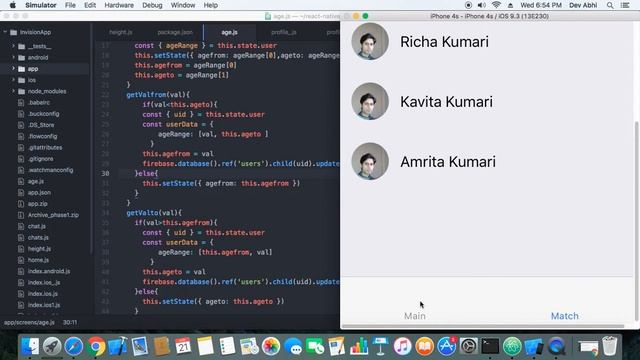
Task: Open the Apple menu
Action: click(x=12, y=5)
